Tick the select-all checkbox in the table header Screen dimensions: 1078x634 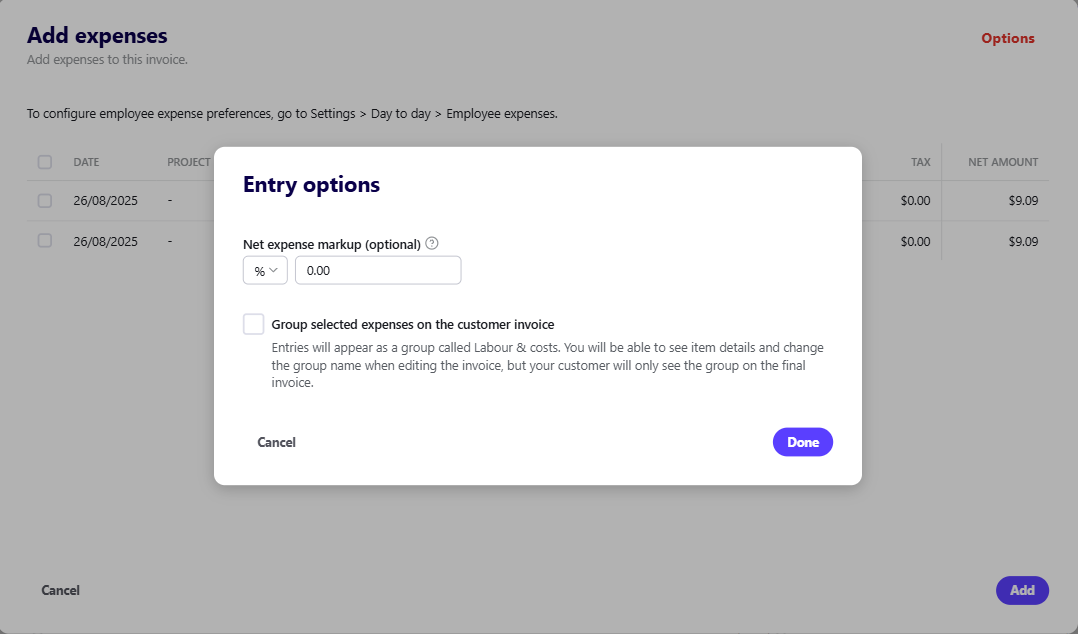(x=45, y=162)
